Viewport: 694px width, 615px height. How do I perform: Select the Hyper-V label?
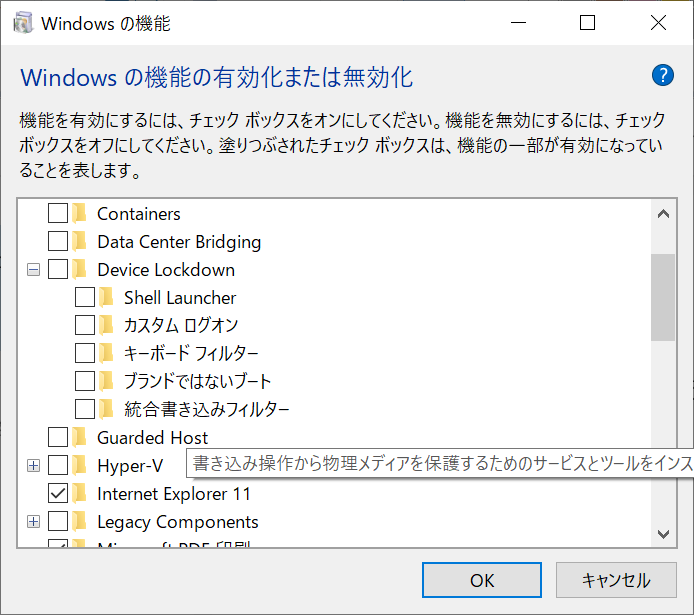point(130,466)
